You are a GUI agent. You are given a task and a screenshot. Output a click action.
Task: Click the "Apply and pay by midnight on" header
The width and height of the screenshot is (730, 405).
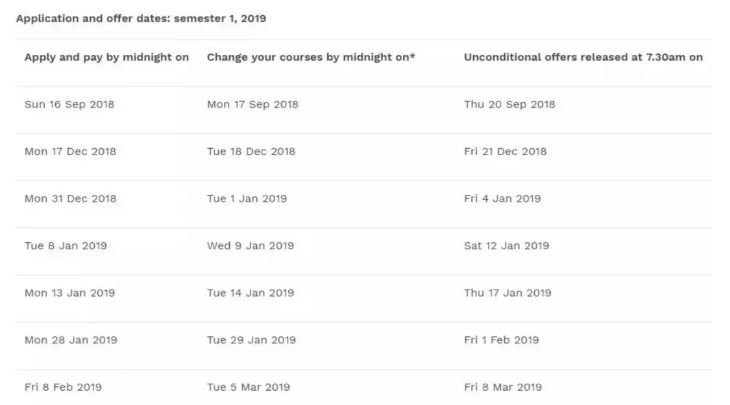click(x=107, y=57)
